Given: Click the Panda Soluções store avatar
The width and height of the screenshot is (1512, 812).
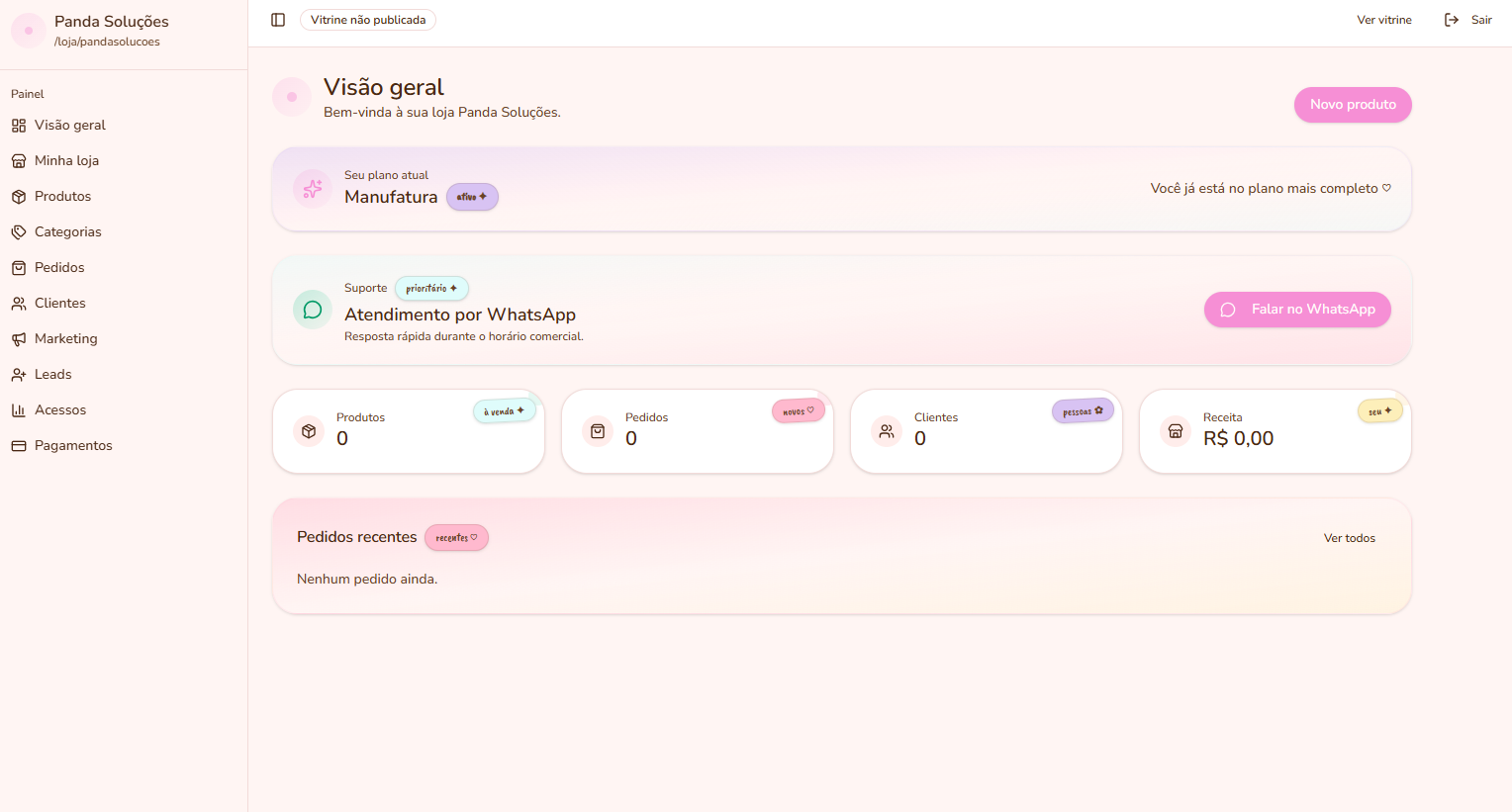Looking at the screenshot, I should pos(29,31).
